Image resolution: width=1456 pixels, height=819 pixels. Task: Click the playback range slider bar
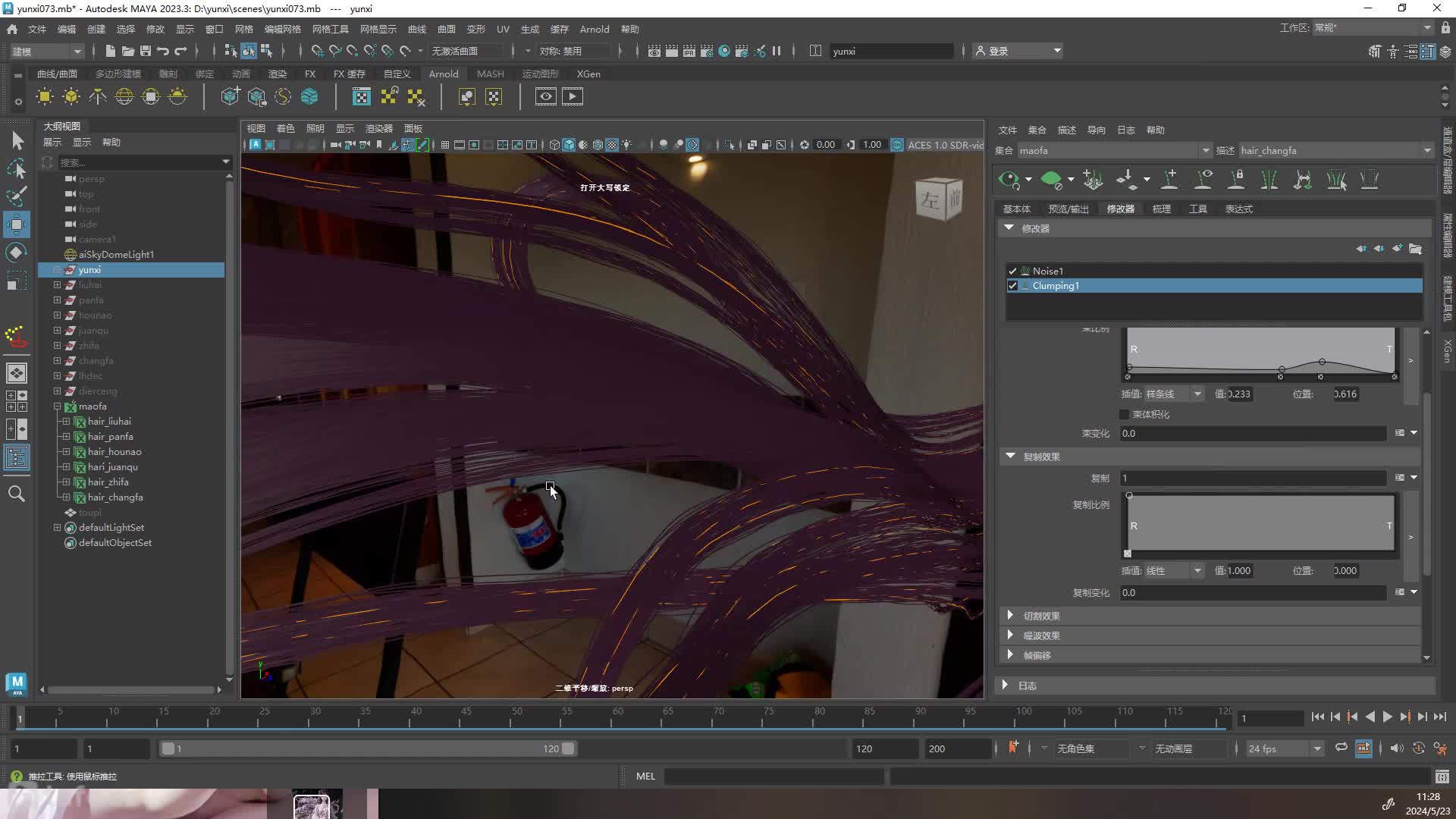point(368,748)
